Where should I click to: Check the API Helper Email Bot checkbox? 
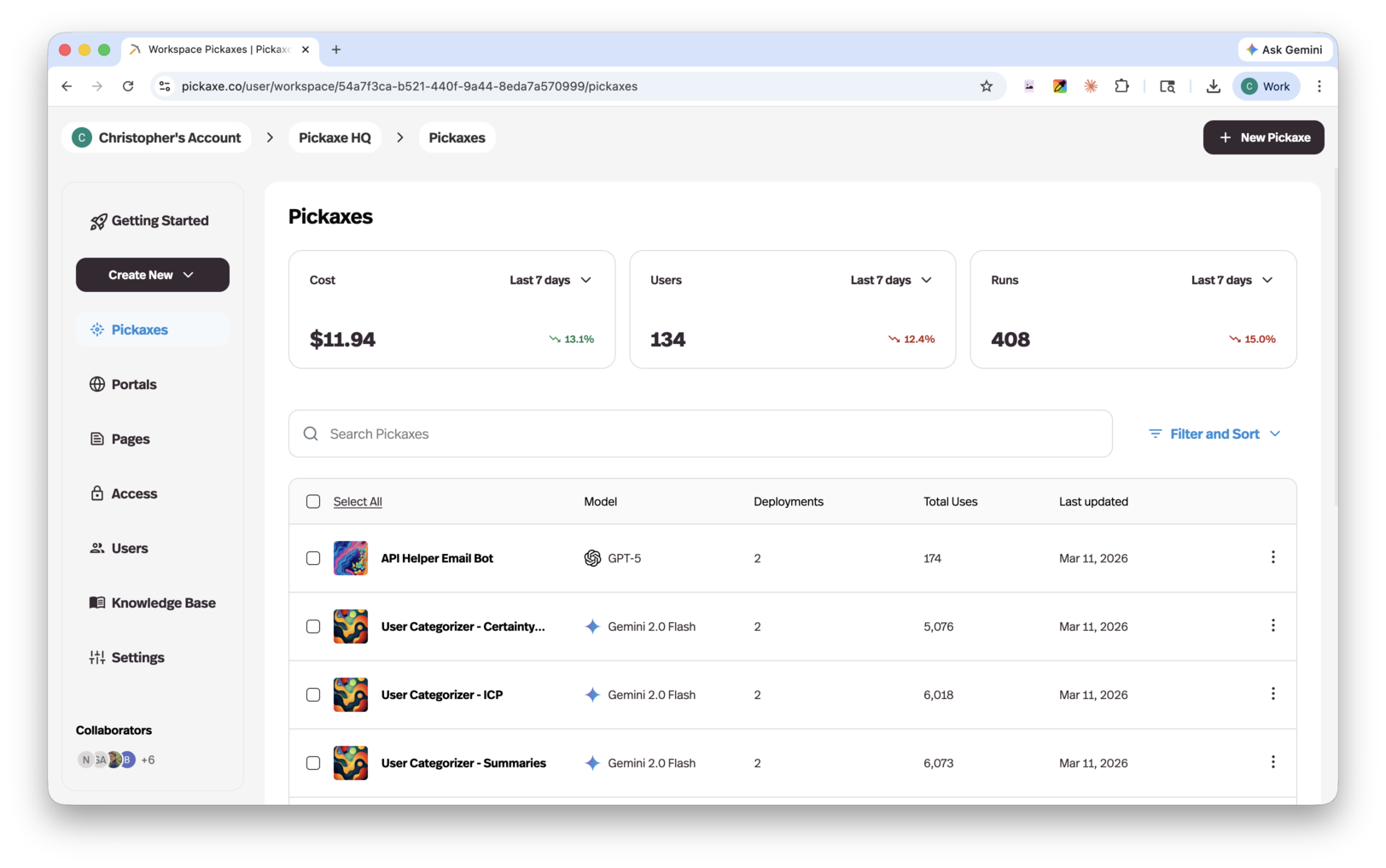312,558
